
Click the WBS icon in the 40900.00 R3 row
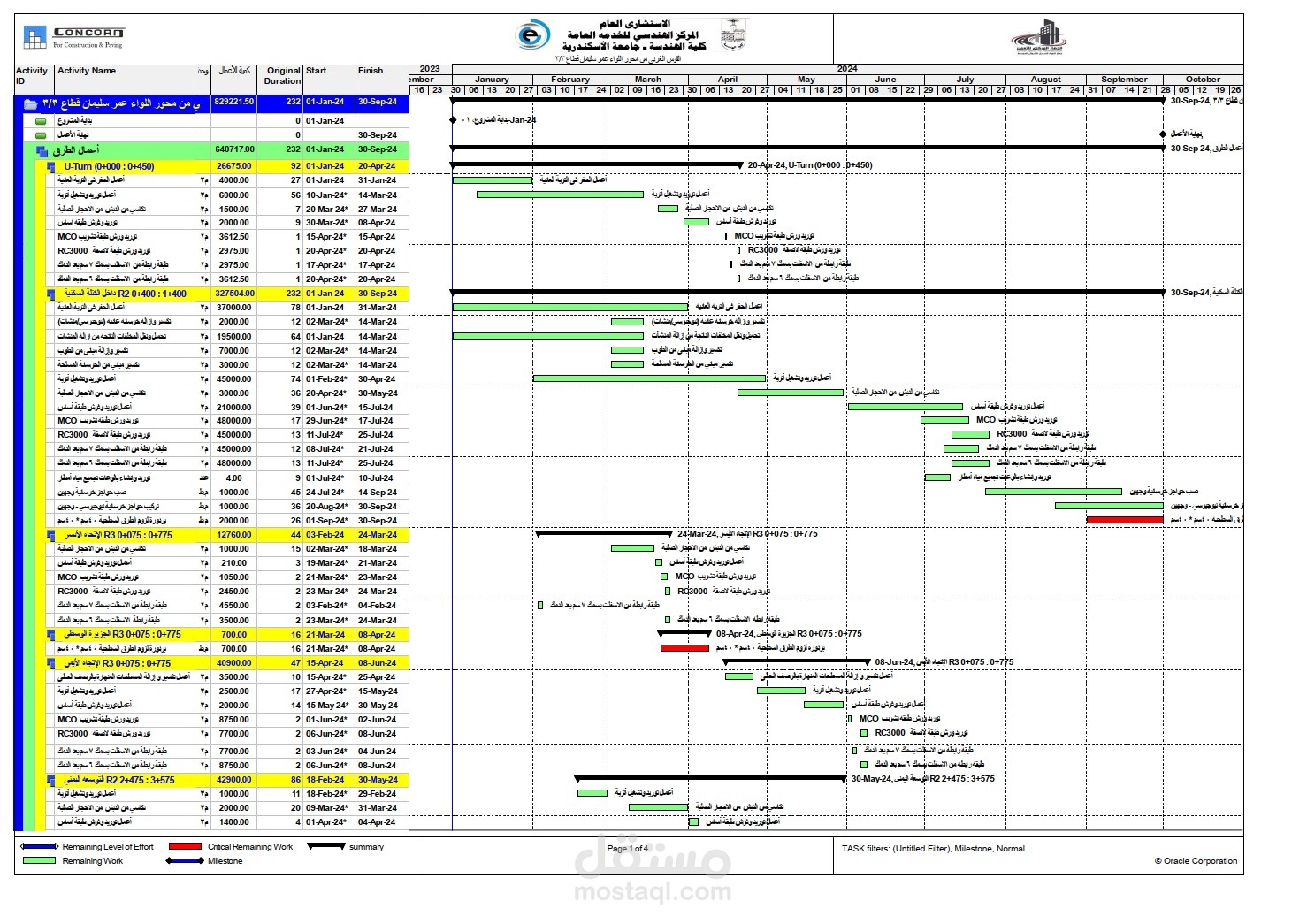coord(51,663)
